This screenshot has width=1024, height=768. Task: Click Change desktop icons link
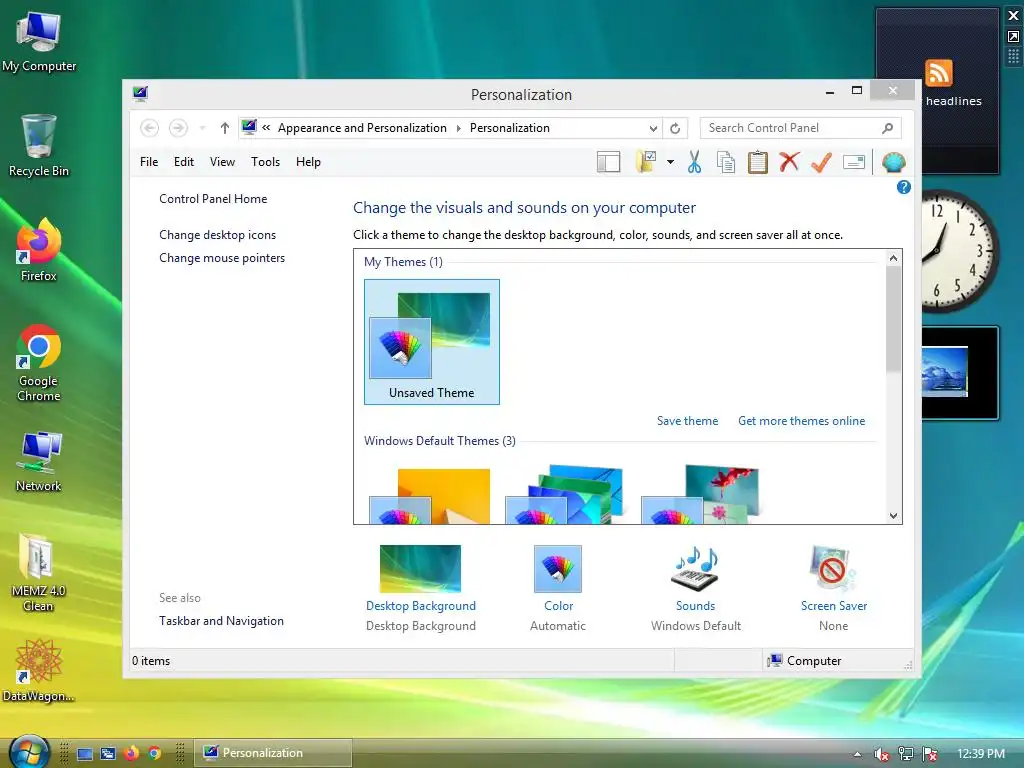tap(217, 234)
